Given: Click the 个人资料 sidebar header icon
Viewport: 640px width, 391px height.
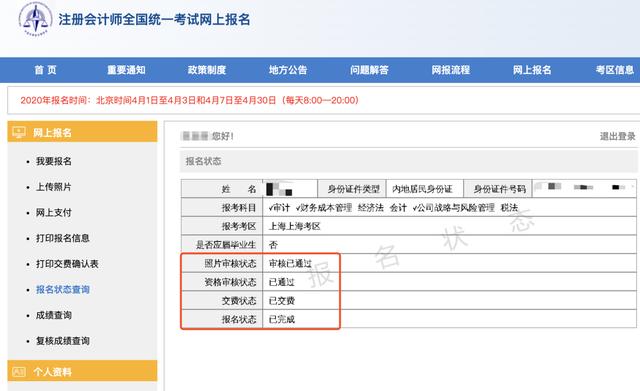Looking at the screenshot, I should [19, 372].
